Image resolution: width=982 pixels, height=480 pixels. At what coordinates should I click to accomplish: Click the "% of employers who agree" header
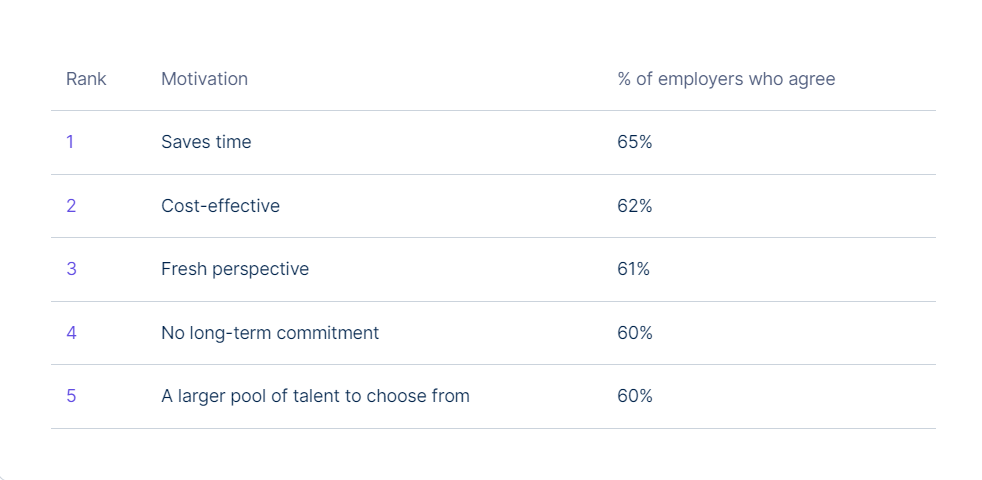pyautogui.click(x=726, y=79)
